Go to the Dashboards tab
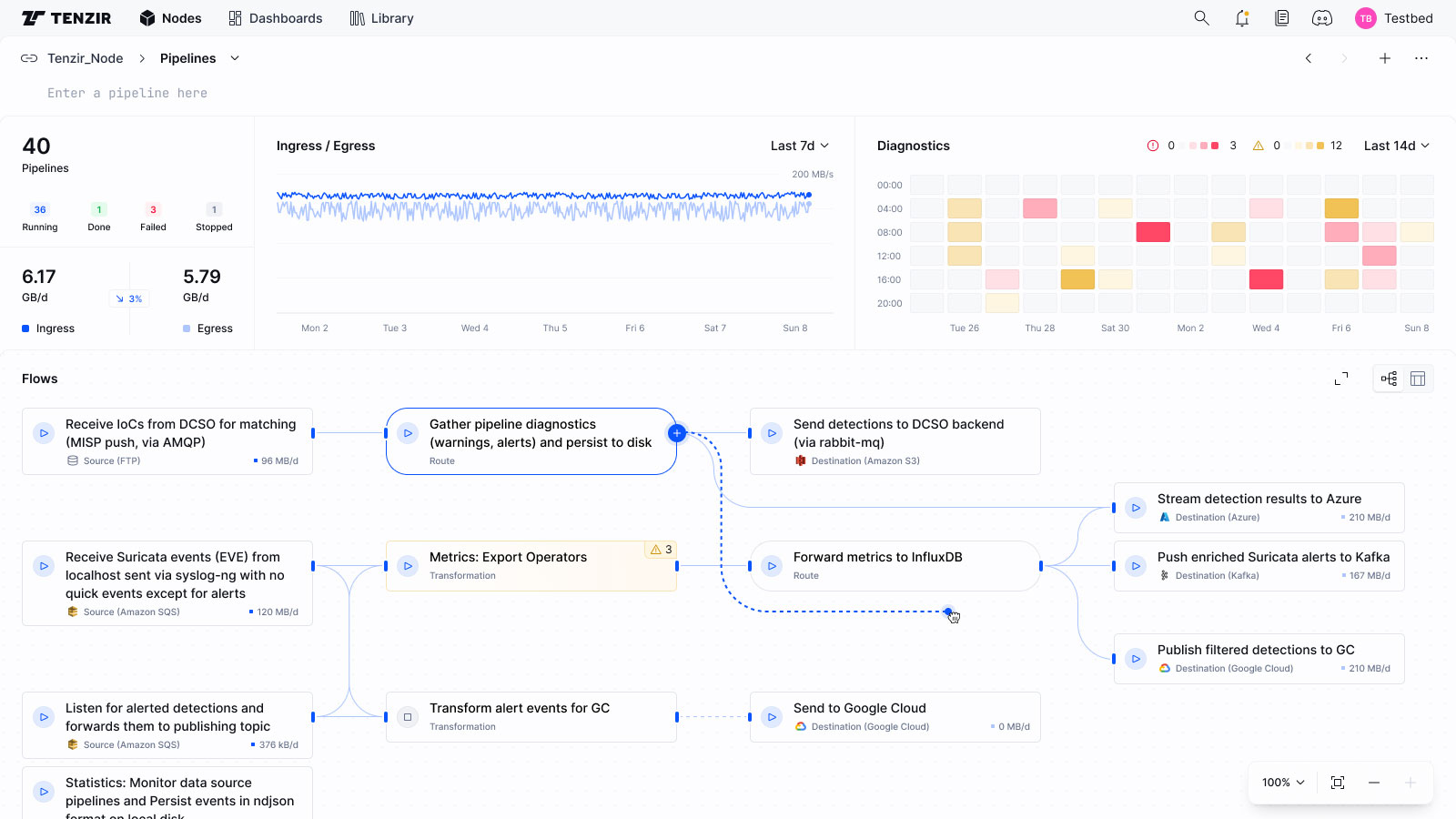The width and height of the screenshot is (1456, 819). point(275,18)
